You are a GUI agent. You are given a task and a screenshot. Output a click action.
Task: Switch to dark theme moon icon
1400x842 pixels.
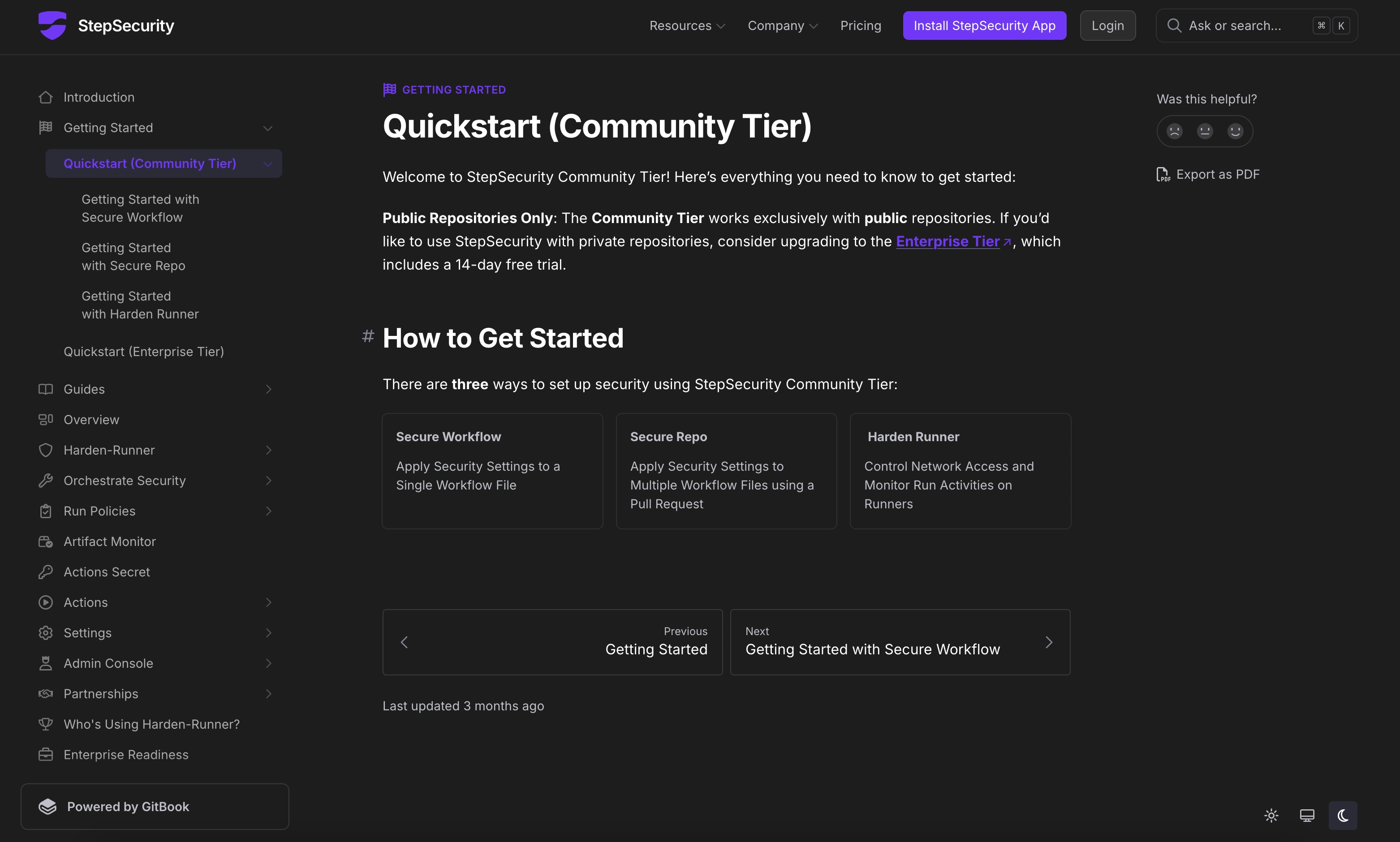click(1343, 815)
